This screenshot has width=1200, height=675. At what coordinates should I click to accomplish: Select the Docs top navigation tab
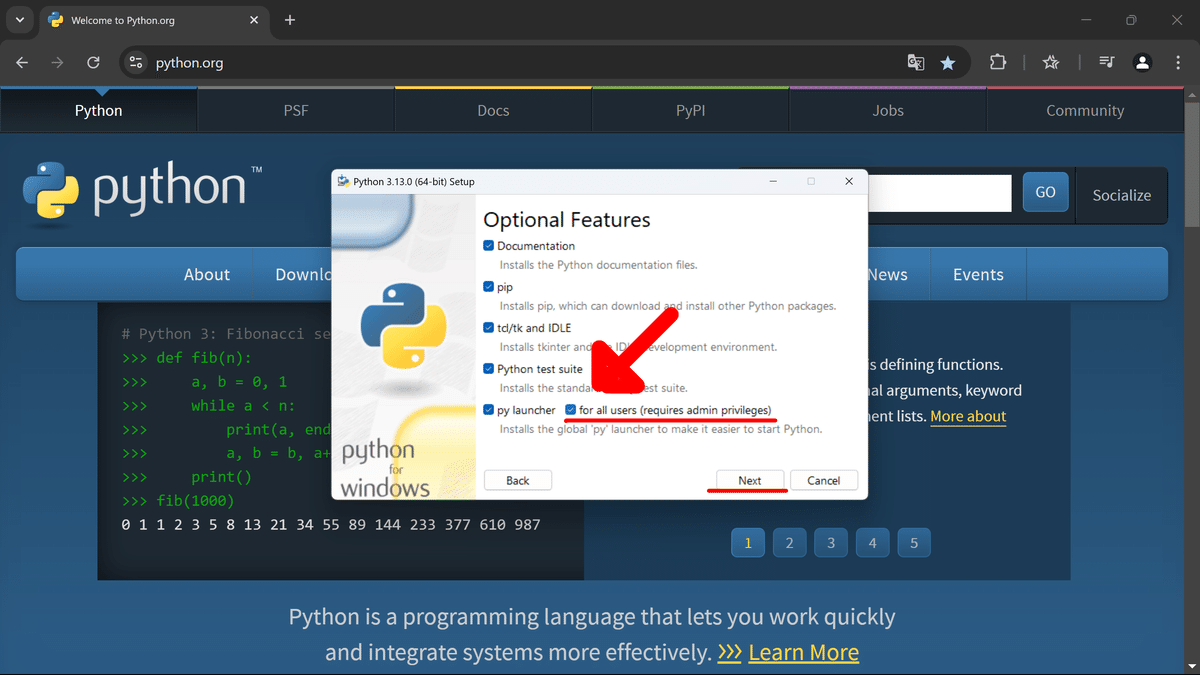(493, 110)
